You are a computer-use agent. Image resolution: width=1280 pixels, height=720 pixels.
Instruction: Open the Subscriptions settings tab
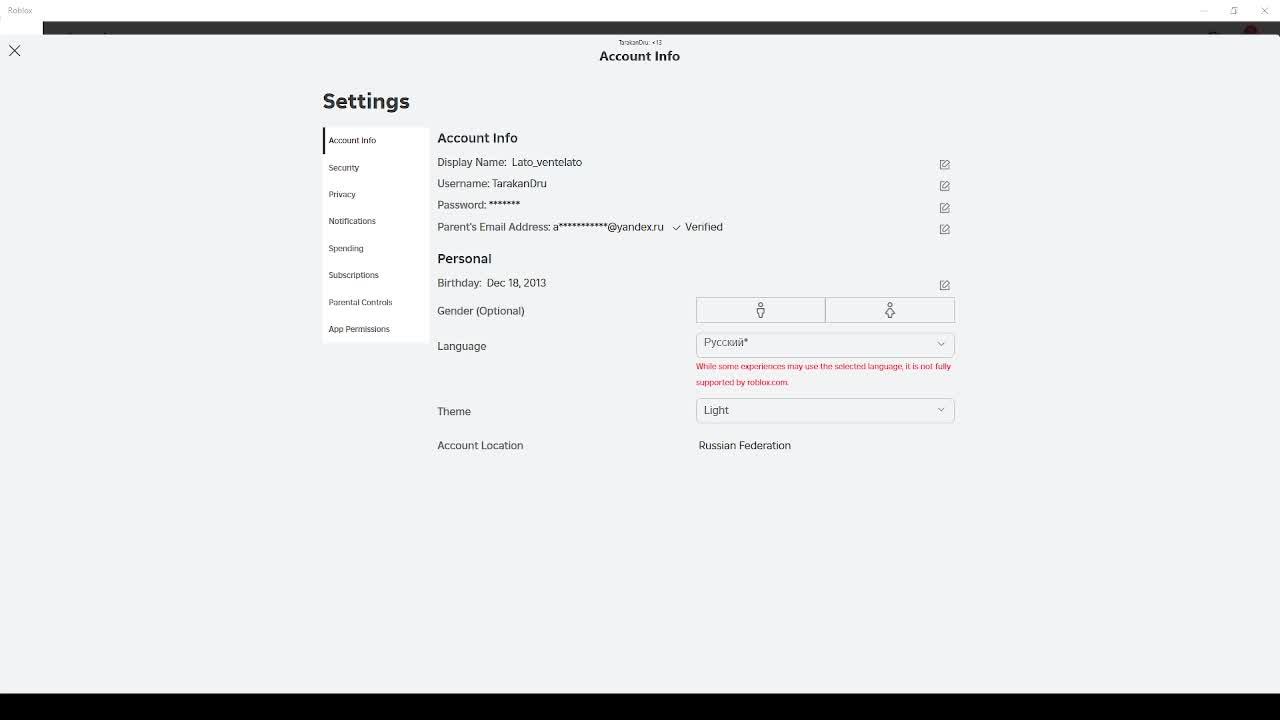pos(376,275)
